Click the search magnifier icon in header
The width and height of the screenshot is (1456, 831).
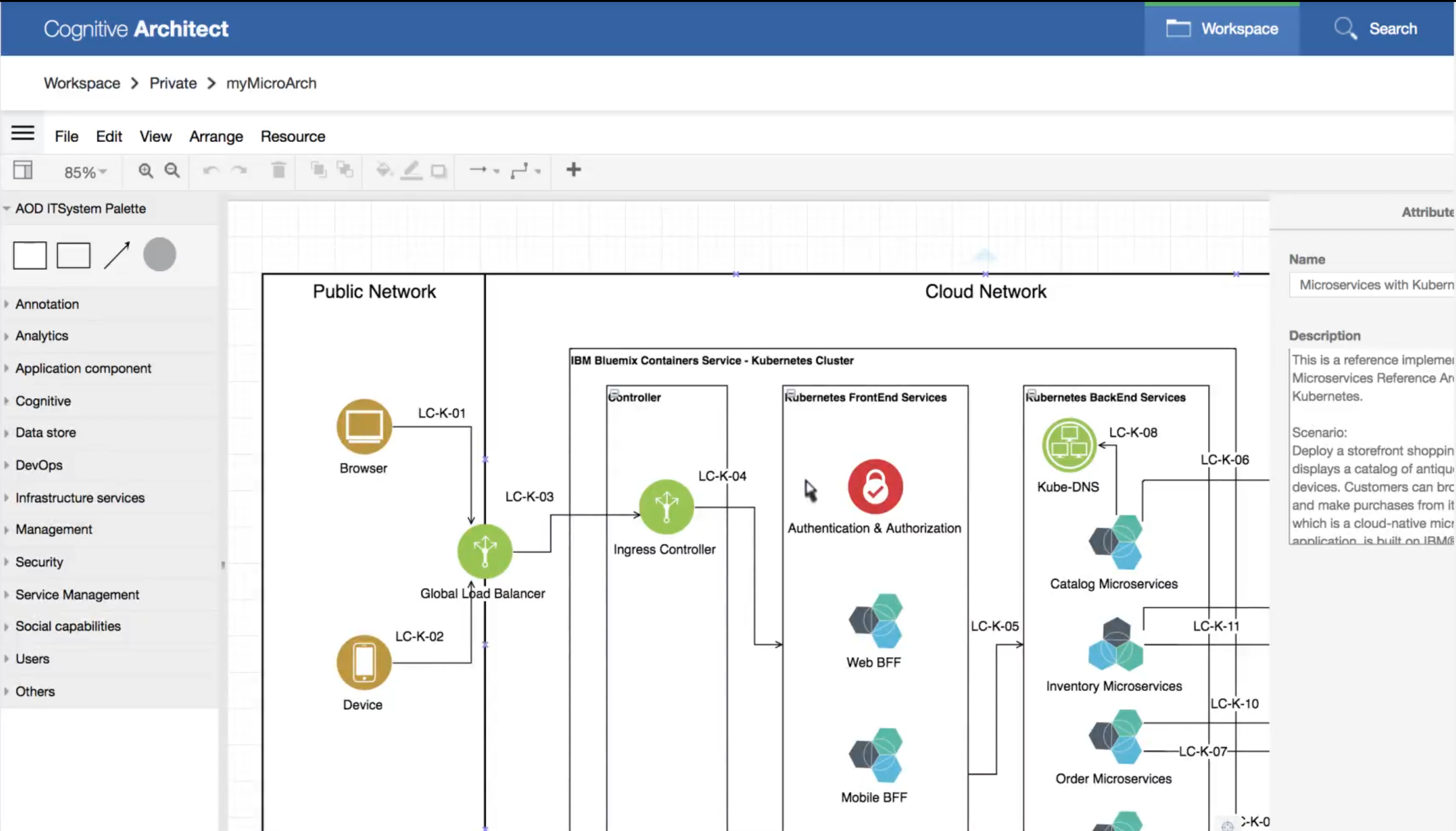[x=1345, y=29]
